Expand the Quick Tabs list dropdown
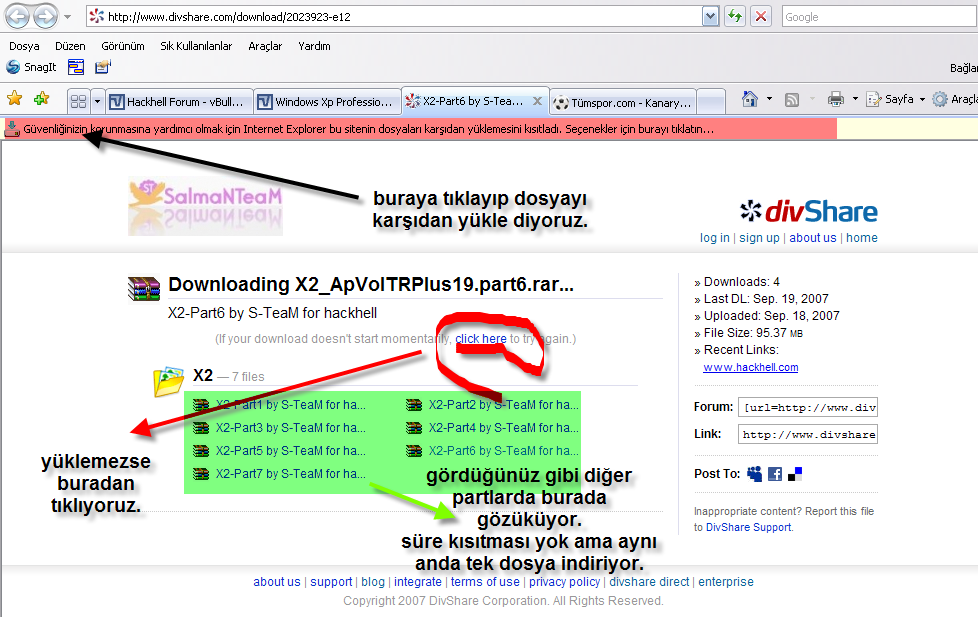Screen dimensions: 978x617 [97, 101]
